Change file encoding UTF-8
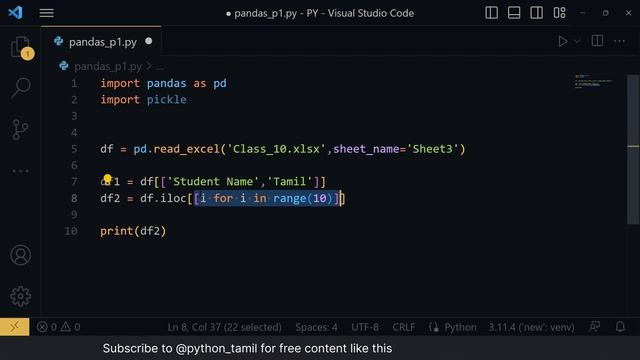The width and height of the screenshot is (640, 360). [x=365, y=327]
